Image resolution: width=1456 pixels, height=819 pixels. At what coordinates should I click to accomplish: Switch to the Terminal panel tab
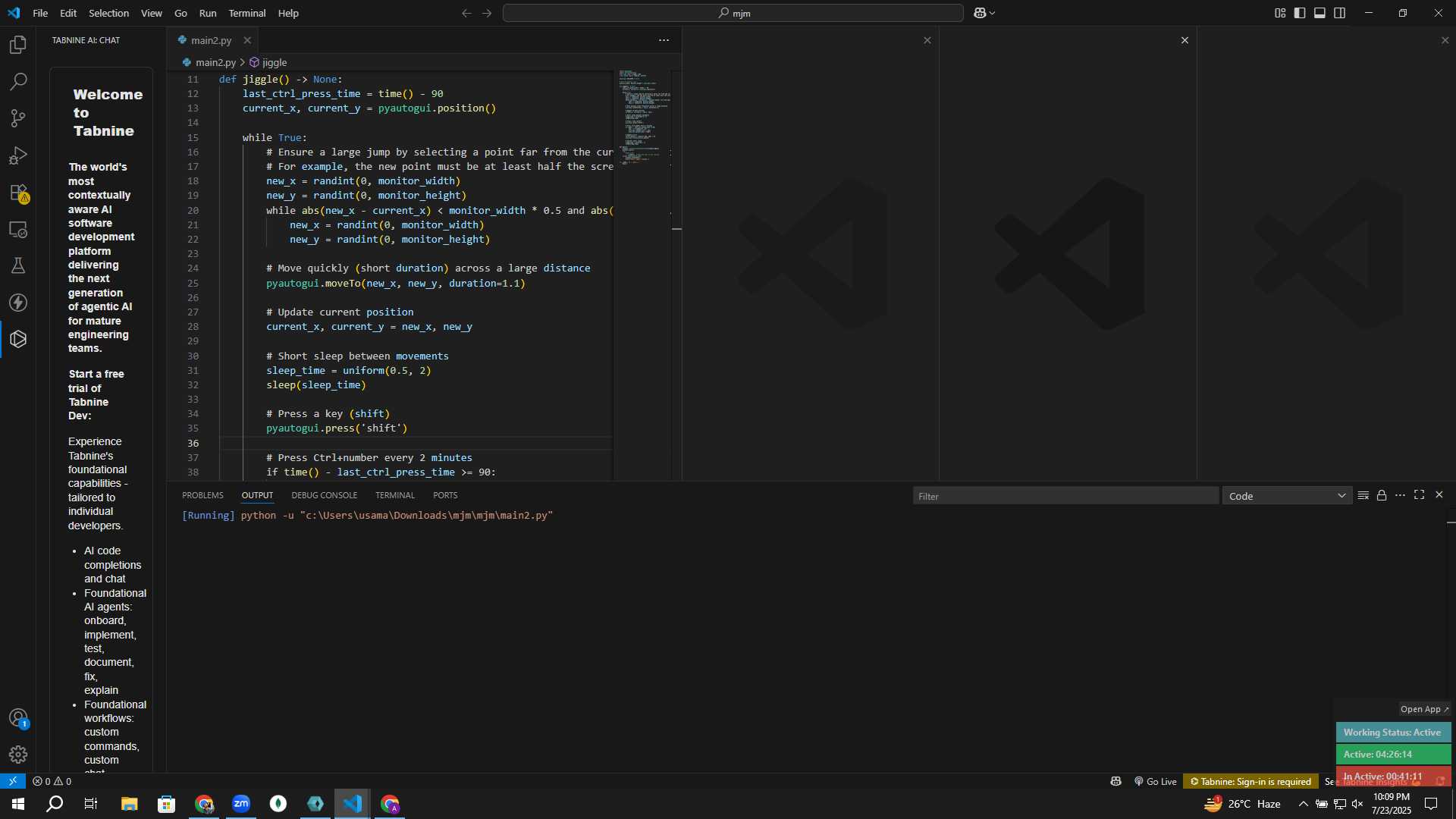tap(395, 495)
